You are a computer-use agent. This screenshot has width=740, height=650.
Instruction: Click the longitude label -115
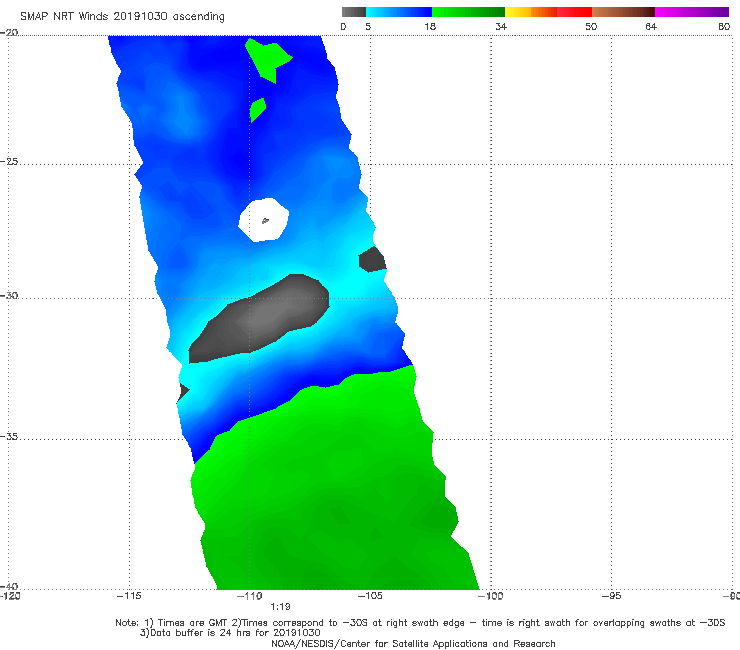(129, 596)
